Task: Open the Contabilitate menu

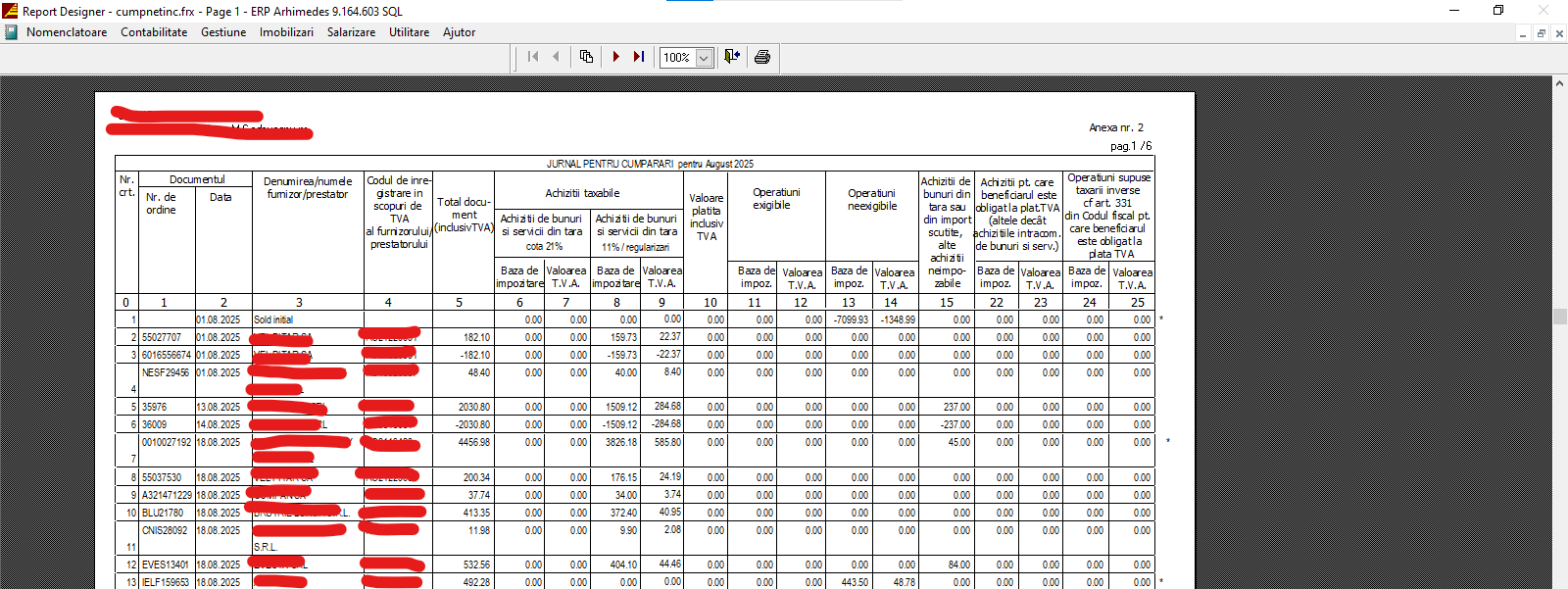Action: (154, 32)
